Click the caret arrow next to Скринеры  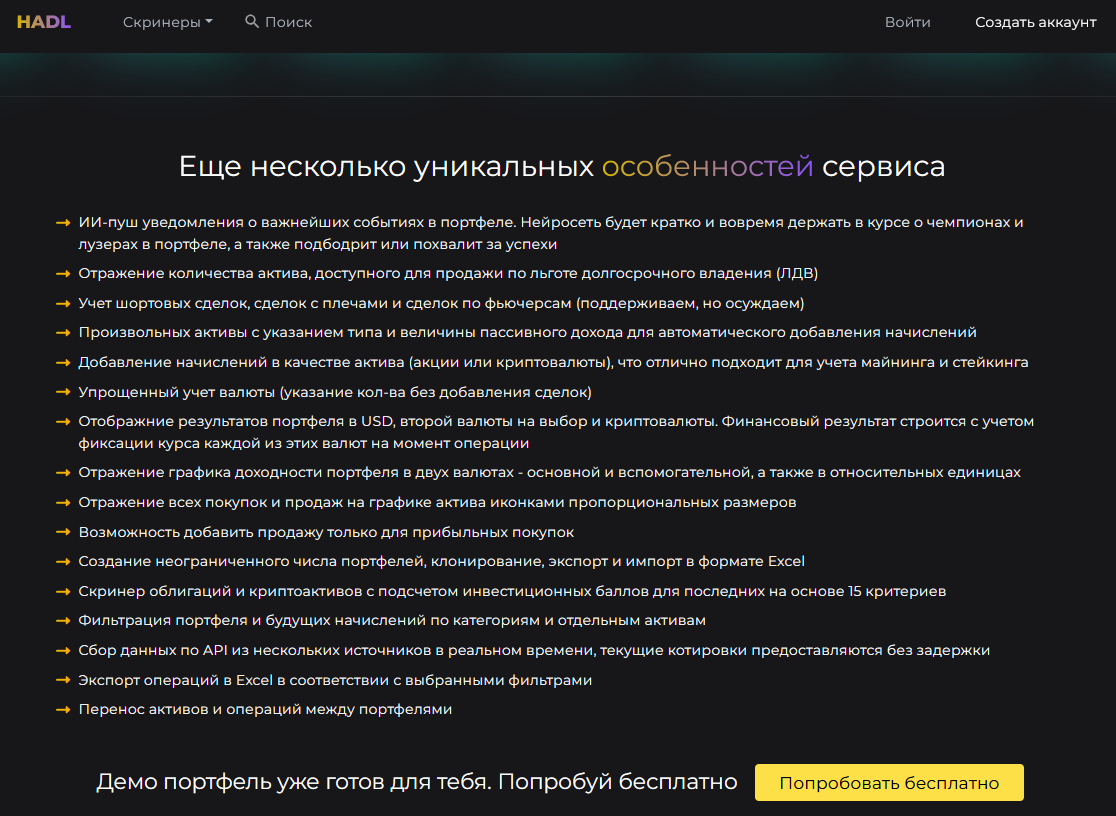(x=209, y=22)
